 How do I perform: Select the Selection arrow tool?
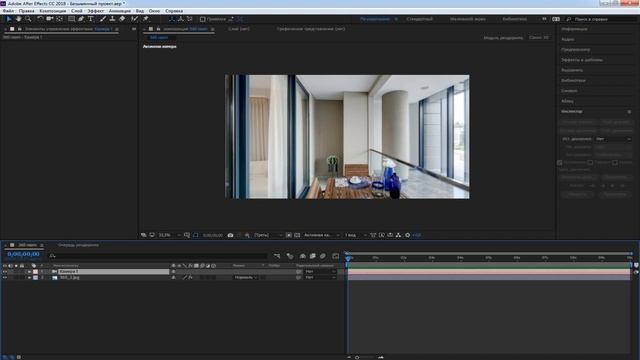tap(9, 19)
